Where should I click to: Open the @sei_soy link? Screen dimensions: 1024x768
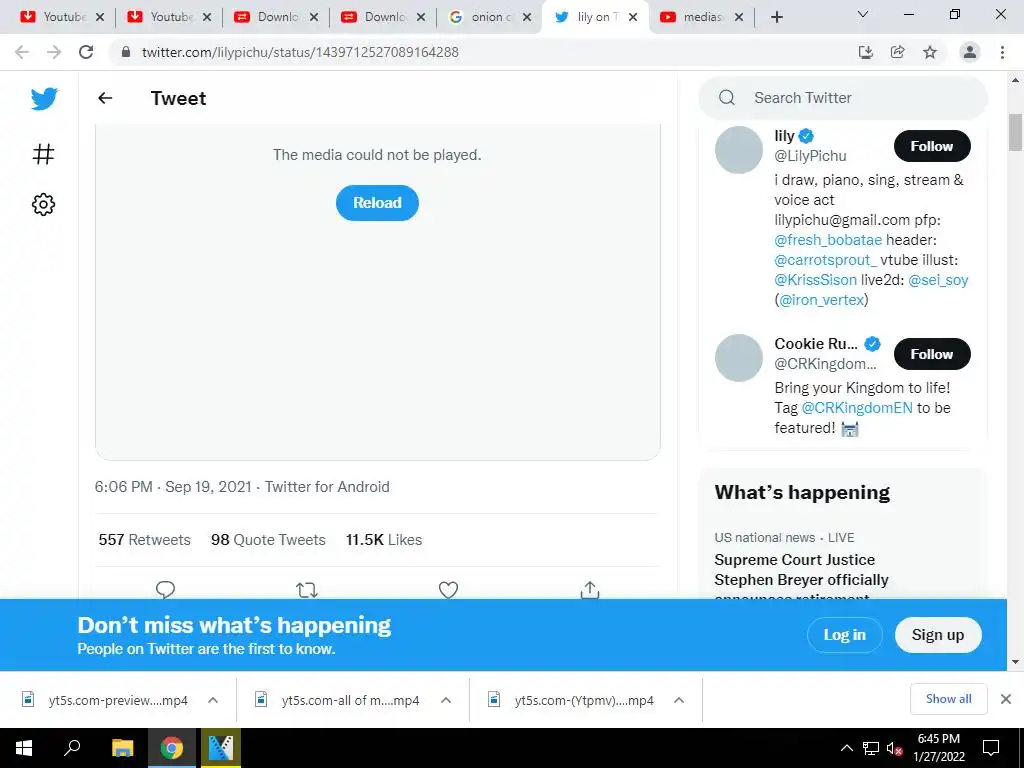click(938, 280)
